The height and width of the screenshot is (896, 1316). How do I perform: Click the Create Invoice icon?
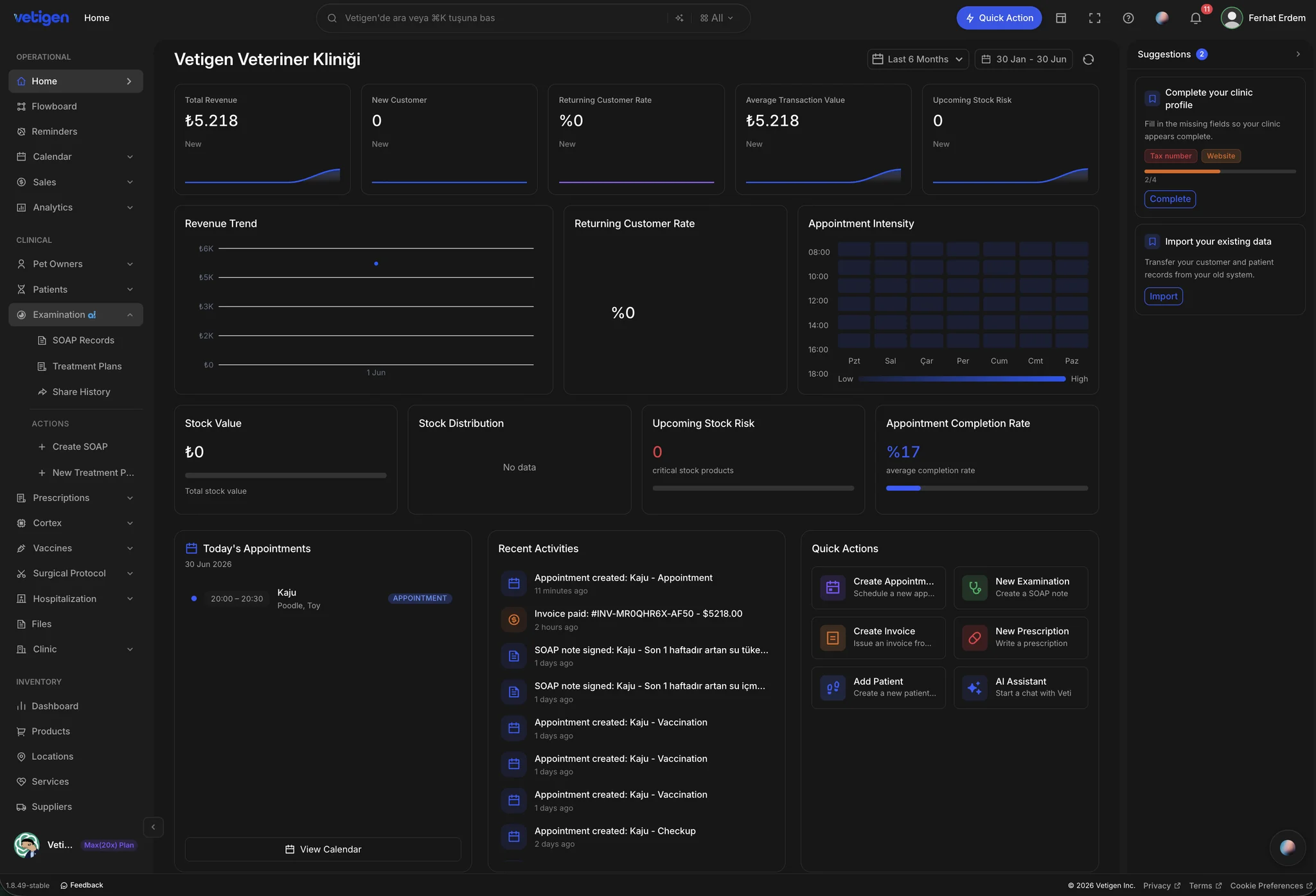click(833, 638)
